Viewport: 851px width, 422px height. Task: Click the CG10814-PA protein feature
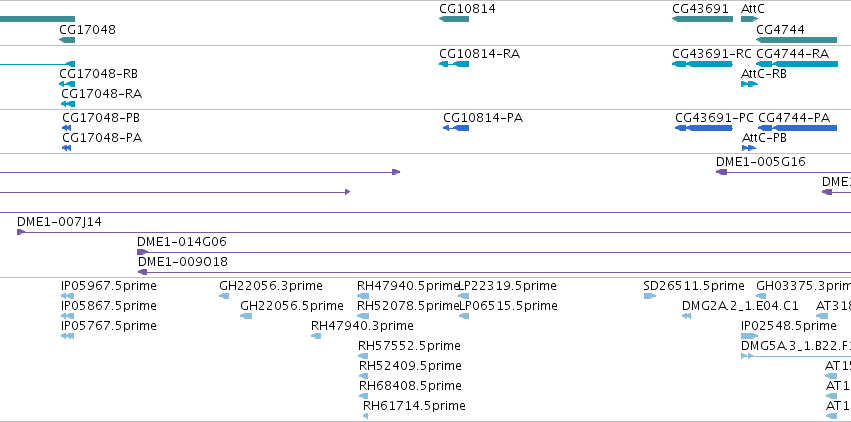pos(456,128)
